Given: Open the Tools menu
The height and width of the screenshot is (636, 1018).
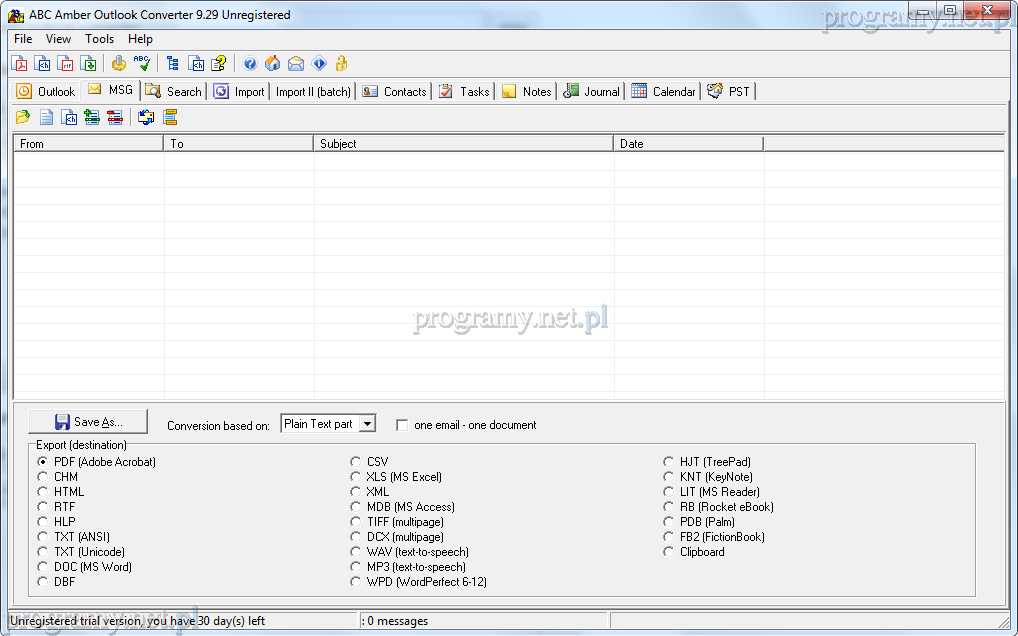Looking at the screenshot, I should pos(99,39).
